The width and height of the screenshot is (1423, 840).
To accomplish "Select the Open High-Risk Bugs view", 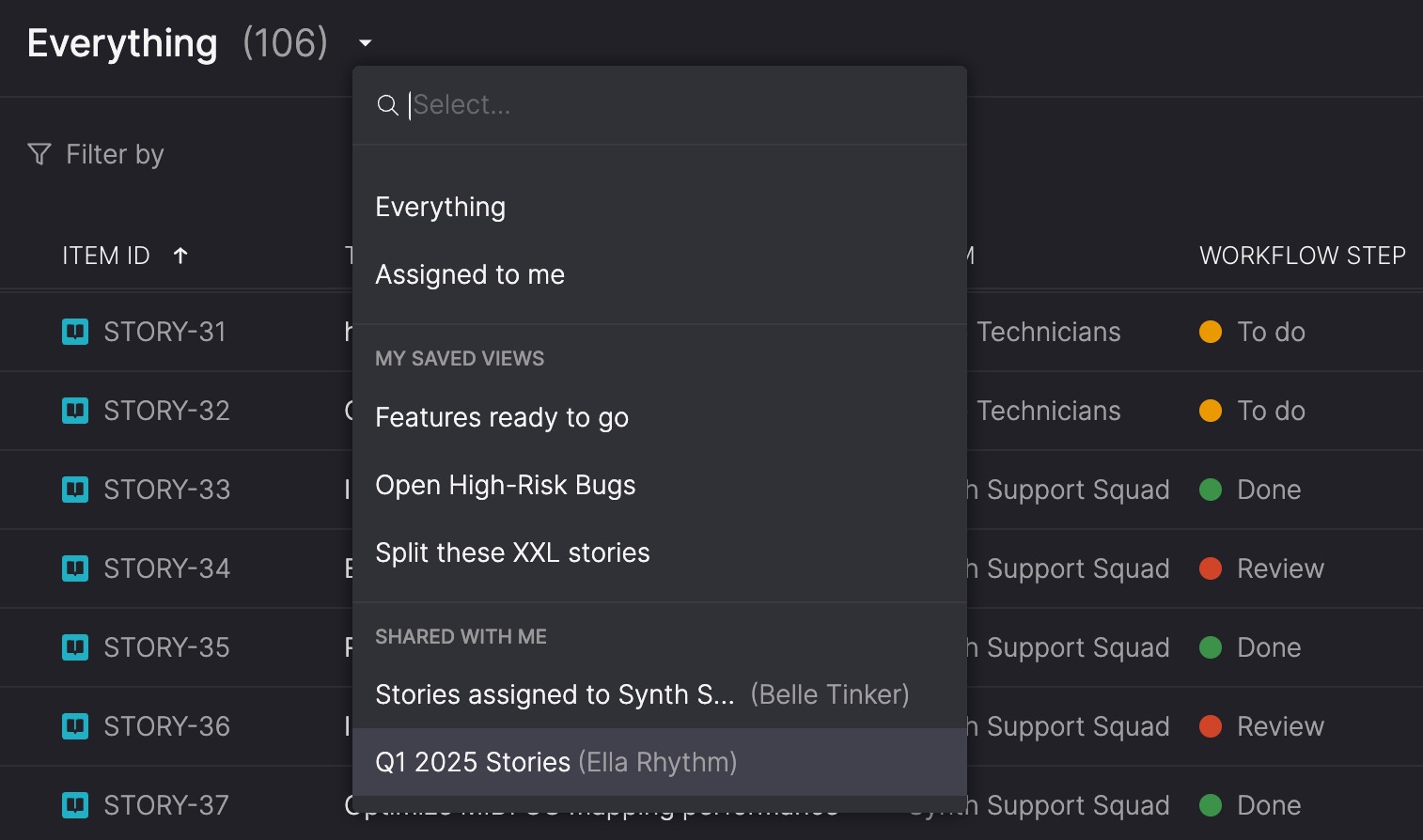I will click(506, 485).
